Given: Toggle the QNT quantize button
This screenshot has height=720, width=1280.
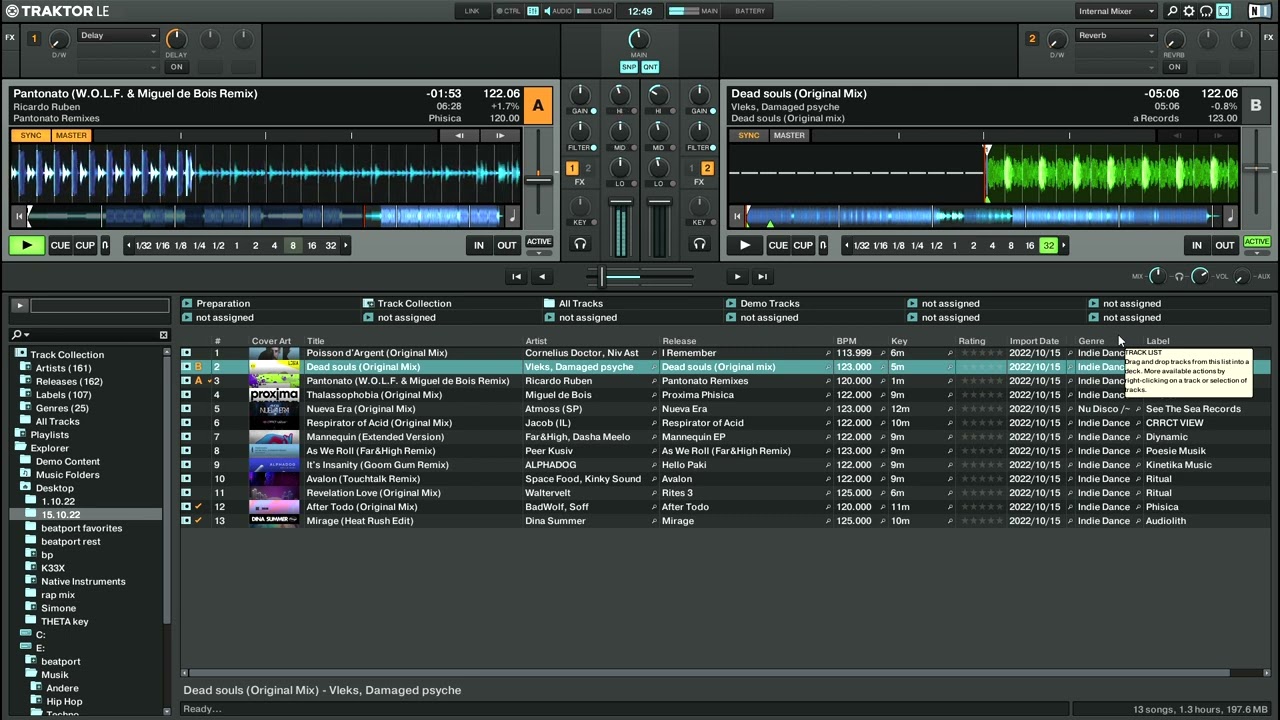Looking at the screenshot, I should [650, 67].
